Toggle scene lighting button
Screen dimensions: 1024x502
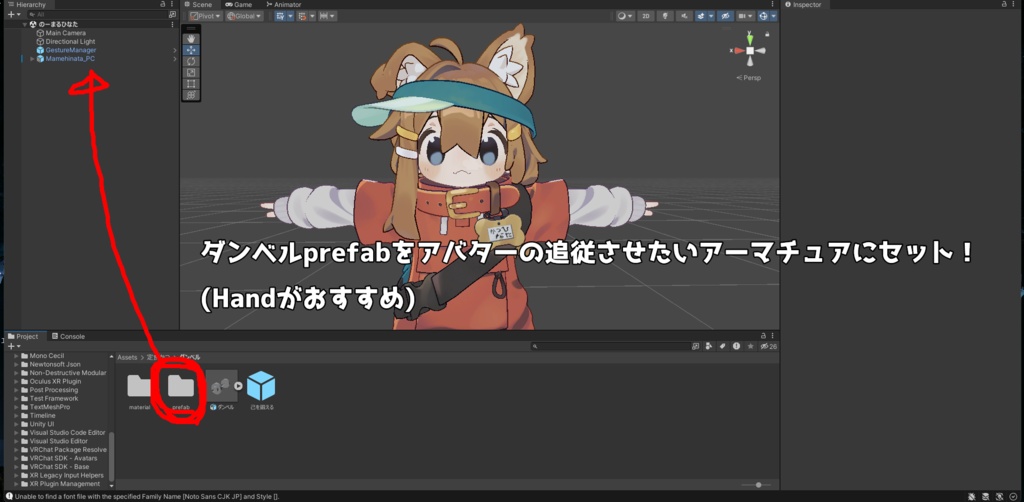pos(665,16)
